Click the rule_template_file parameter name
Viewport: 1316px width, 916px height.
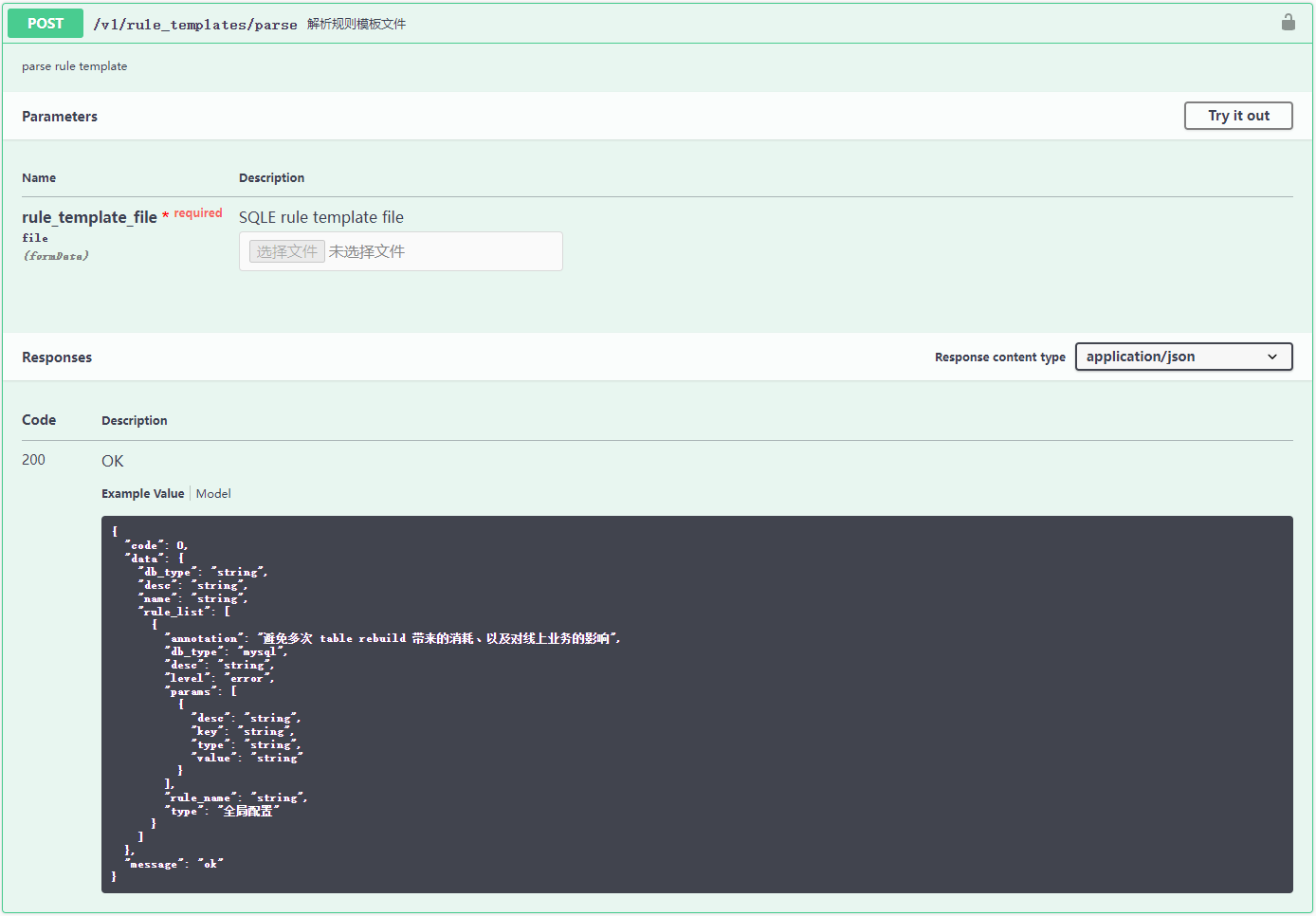coord(88,216)
